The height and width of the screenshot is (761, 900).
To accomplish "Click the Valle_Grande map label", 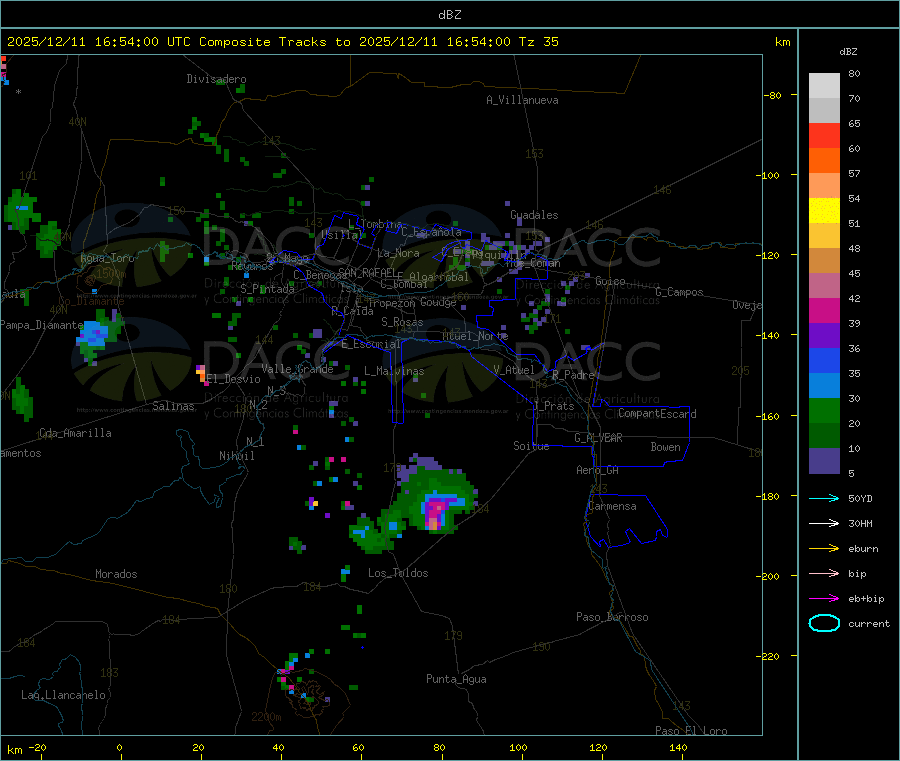I will pos(297,369).
